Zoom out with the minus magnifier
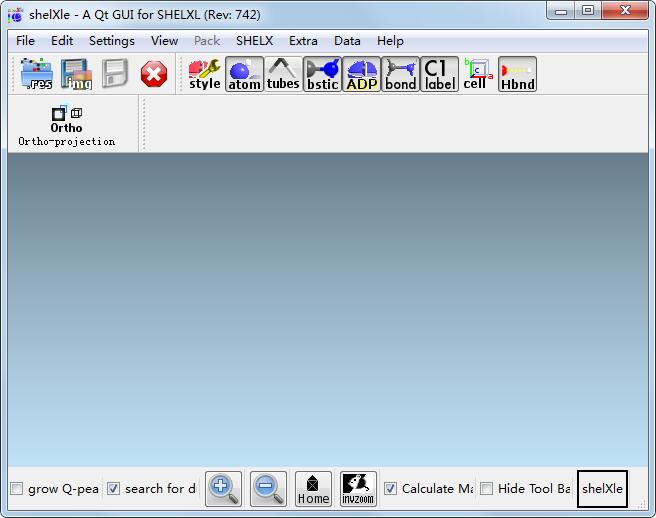 [268, 489]
